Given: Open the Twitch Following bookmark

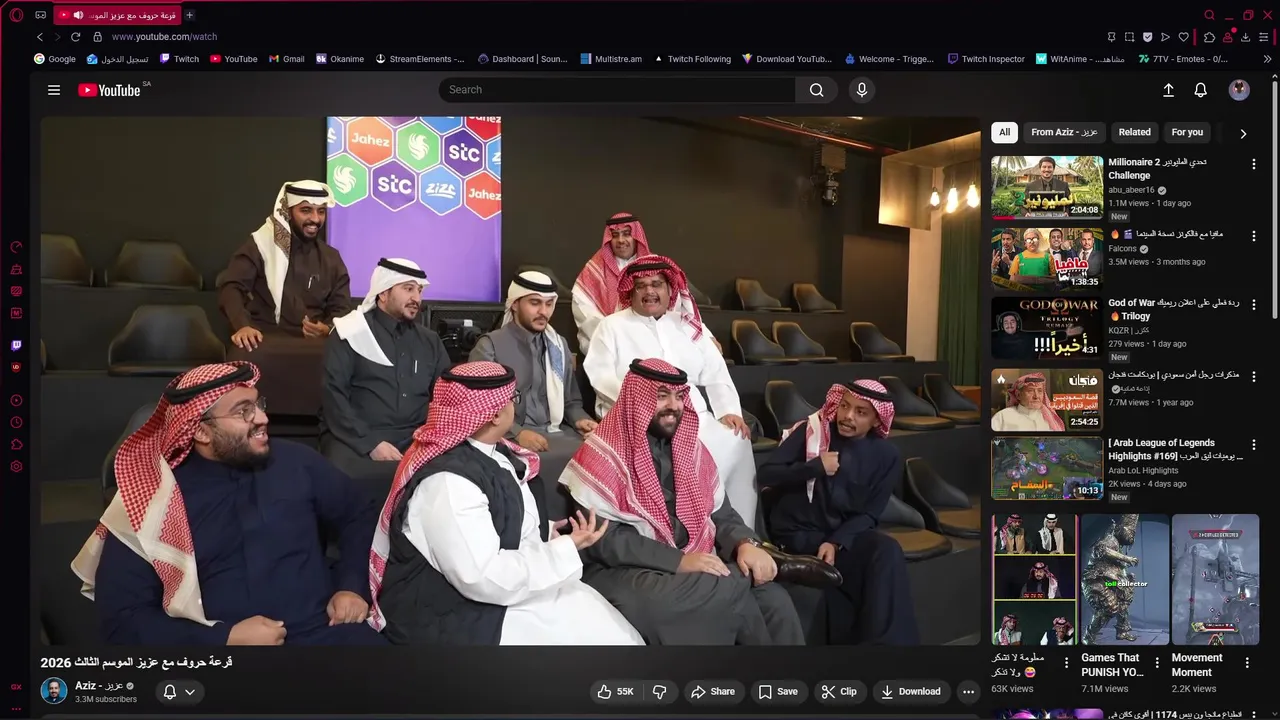Looking at the screenshot, I should click(692, 59).
